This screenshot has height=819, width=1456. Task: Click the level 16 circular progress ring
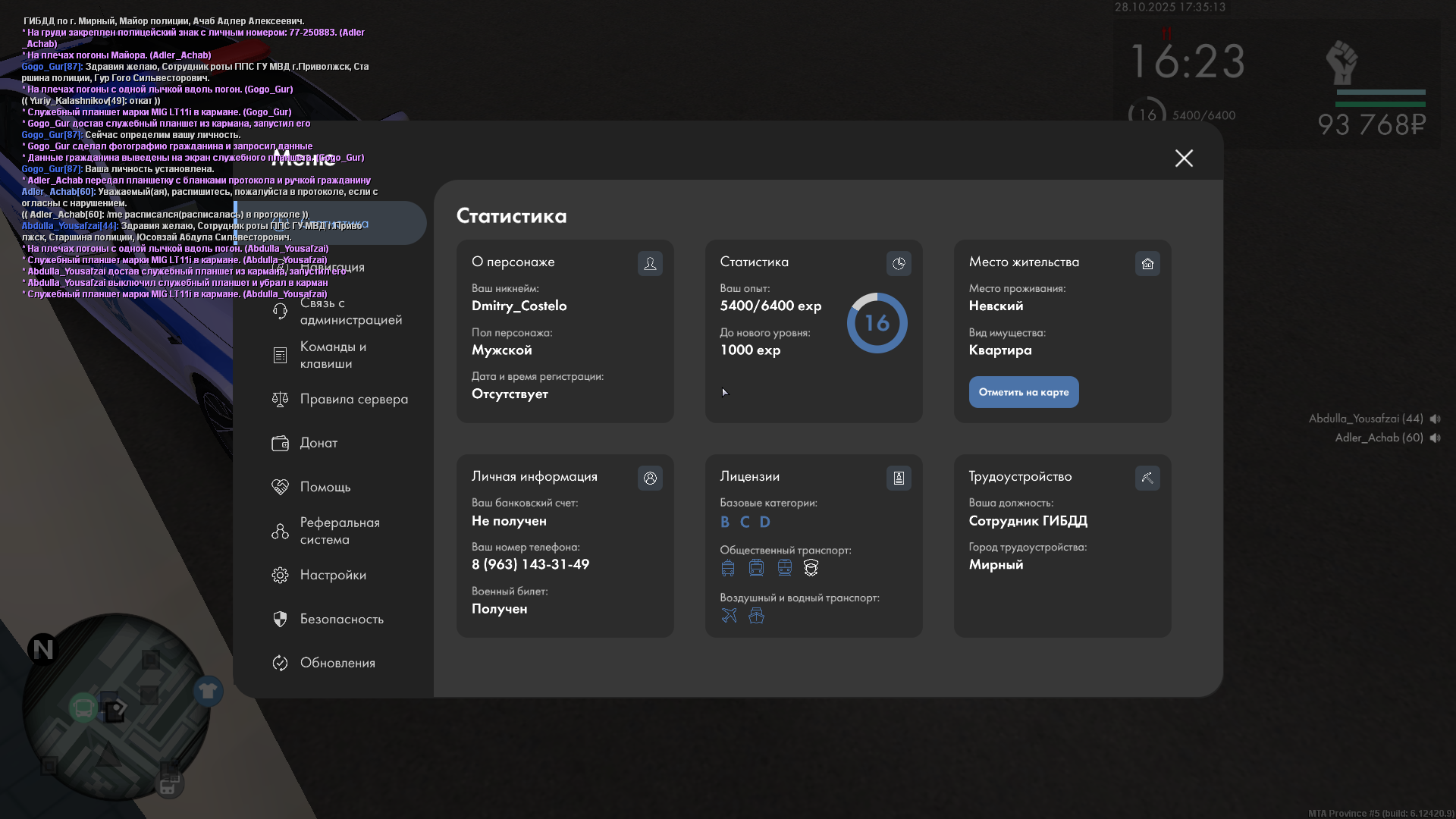[877, 324]
